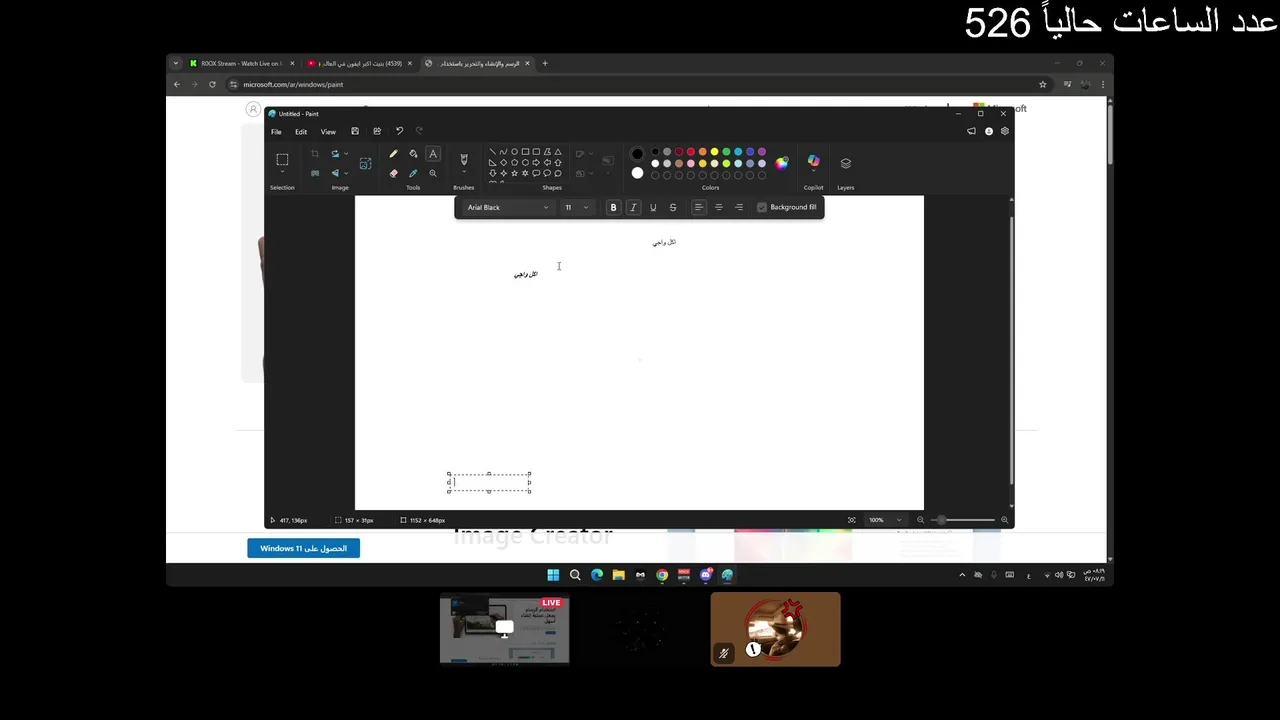Open the Arial Black font family dropdown
Screen dimensions: 1280x720
click(x=507, y=207)
